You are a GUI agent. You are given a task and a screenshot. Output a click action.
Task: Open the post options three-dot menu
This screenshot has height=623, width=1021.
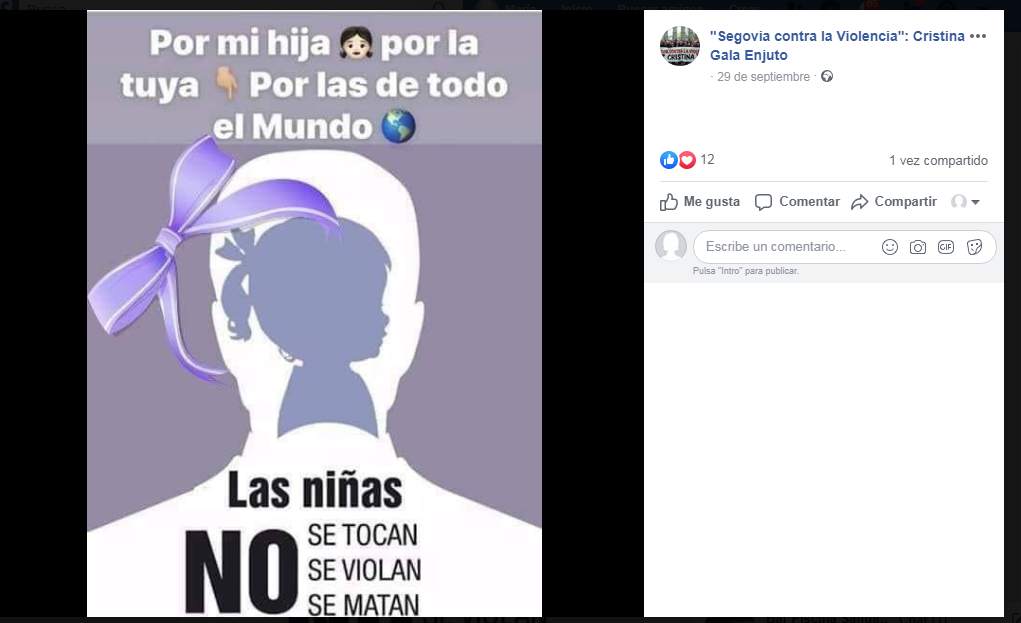(x=978, y=36)
